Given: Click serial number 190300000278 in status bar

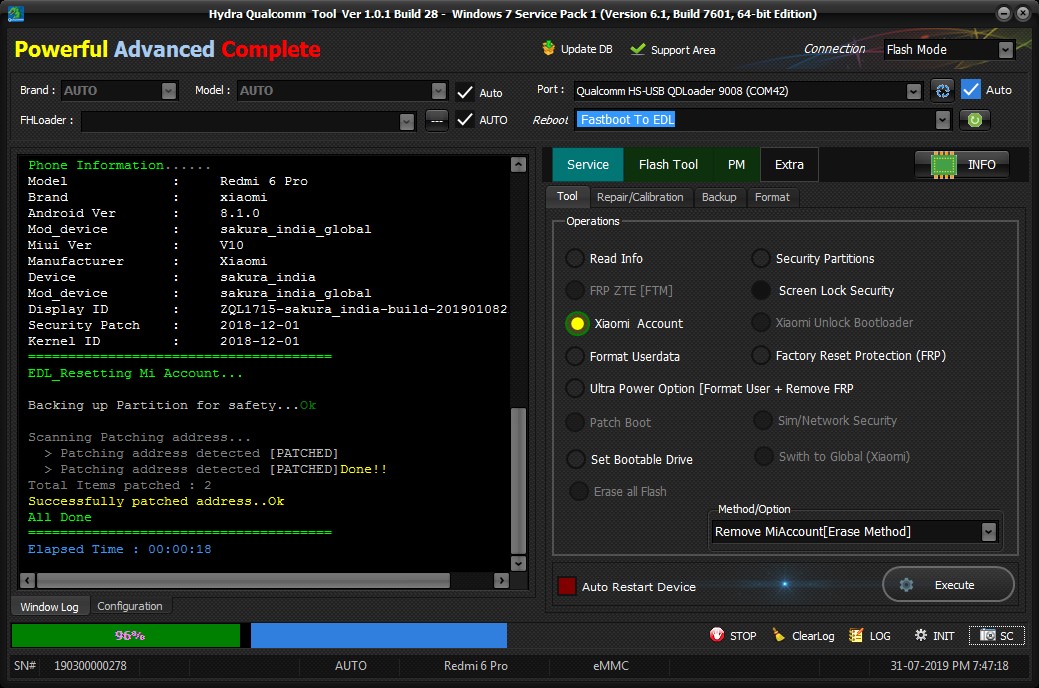Looking at the screenshot, I should pos(90,665).
